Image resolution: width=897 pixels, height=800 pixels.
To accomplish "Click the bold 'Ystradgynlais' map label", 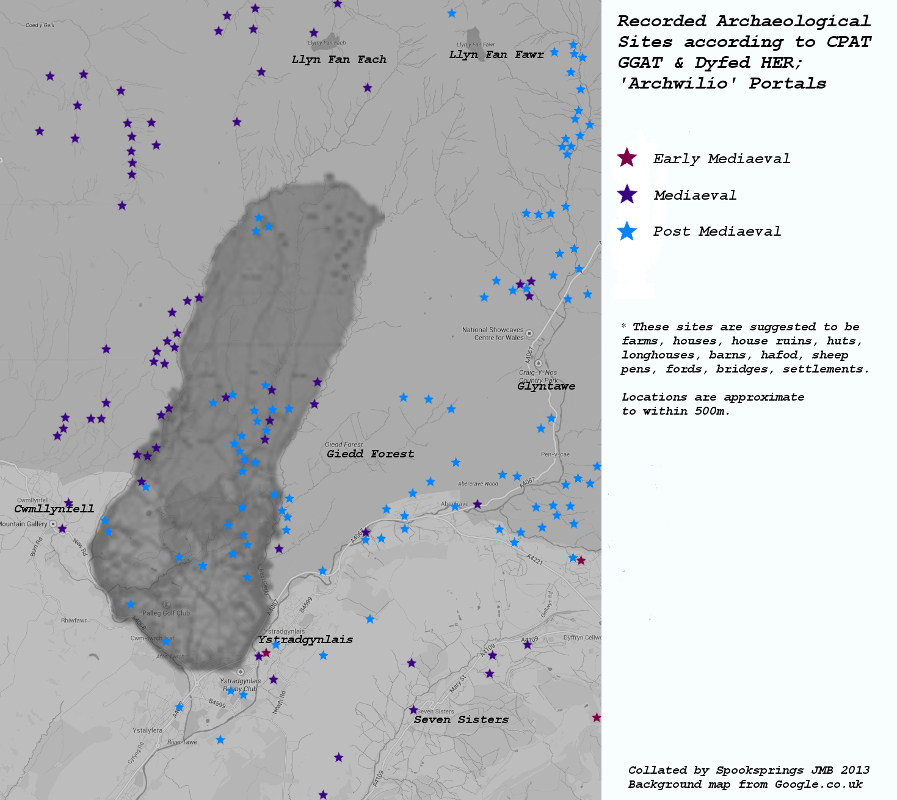I will [305, 640].
